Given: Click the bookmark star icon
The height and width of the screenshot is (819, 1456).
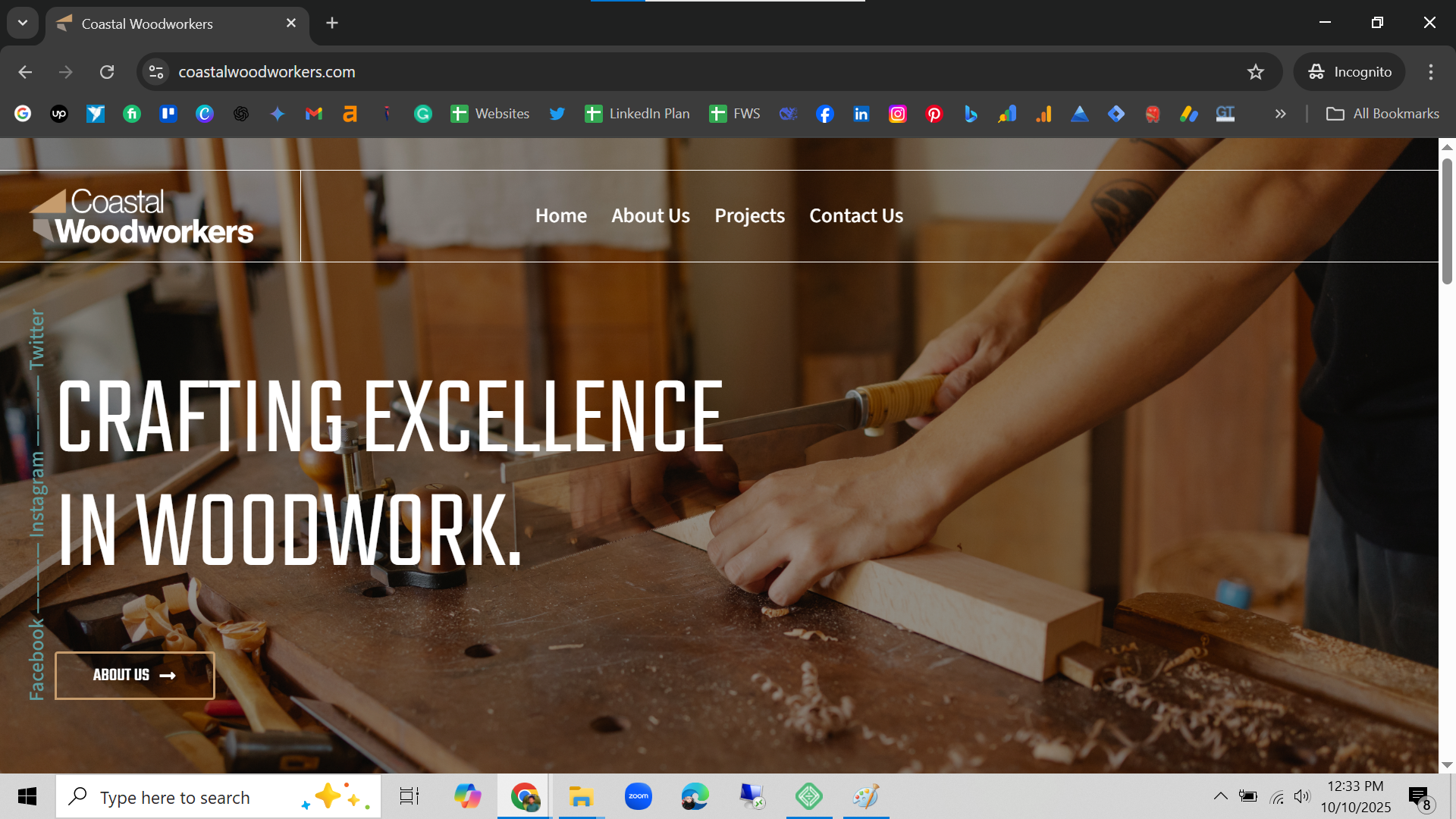Looking at the screenshot, I should pyautogui.click(x=1256, y=72).
